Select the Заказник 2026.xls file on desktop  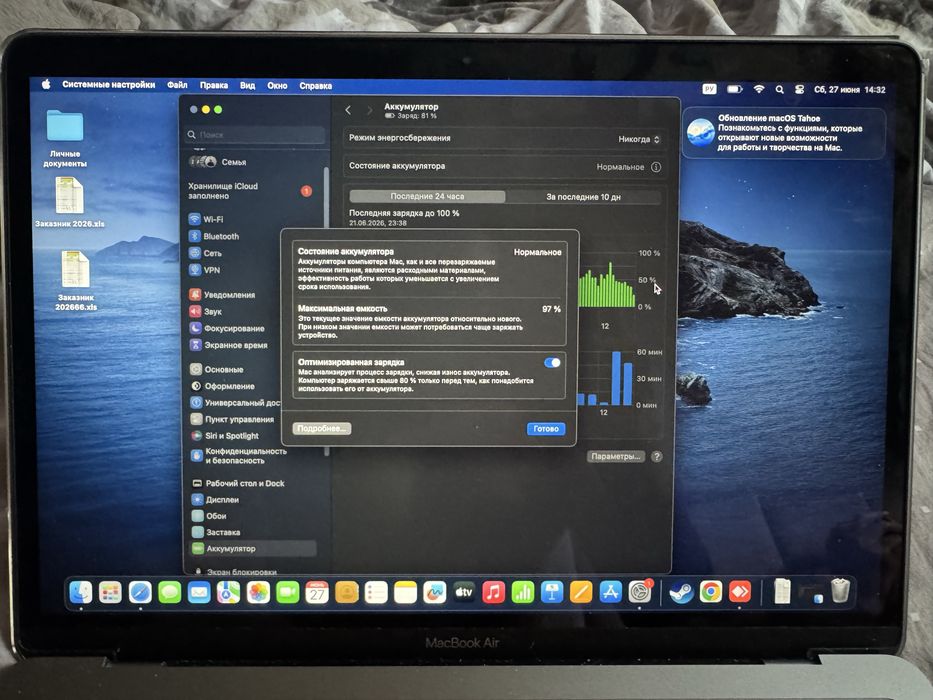pos(70,202)
